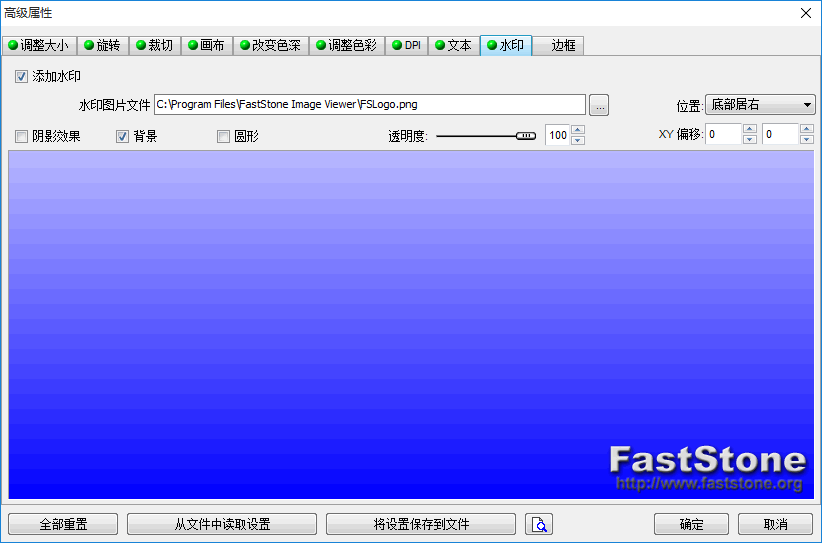Click the X offset input field

pyautogui.click(x=724, y=134)
